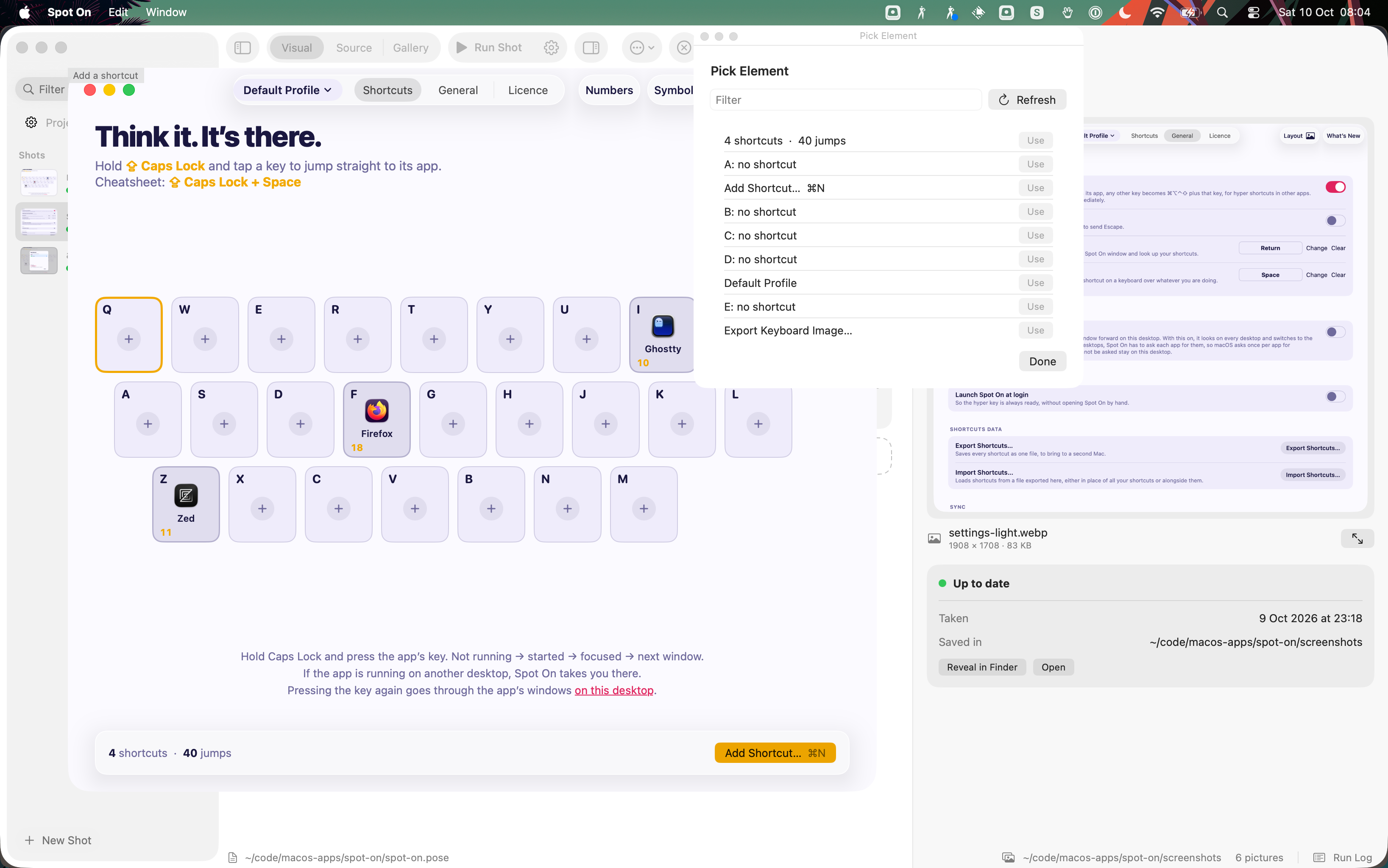Image resolution: width=1388 pixels, height=868 pixels.
Task: Toggle the left sidebar panel icon
Action: coord(242,47)
